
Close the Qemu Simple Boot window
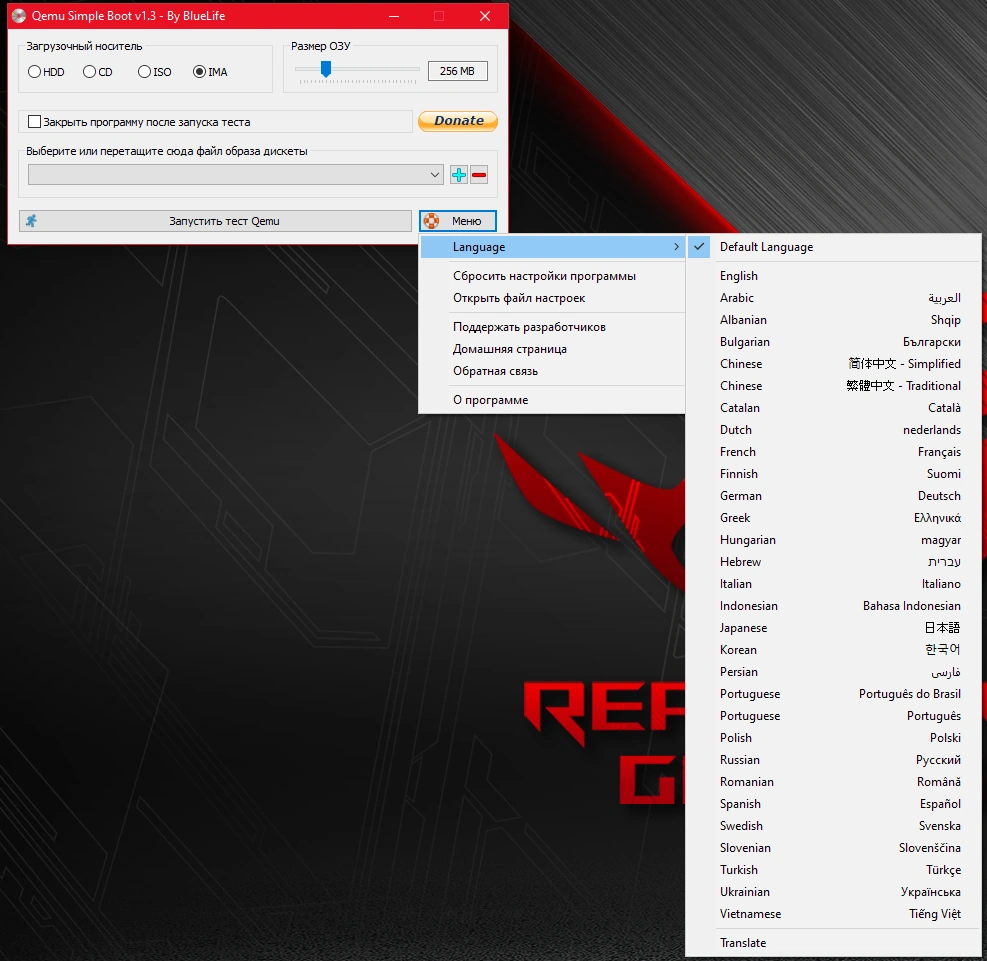[x=485, y=16]
